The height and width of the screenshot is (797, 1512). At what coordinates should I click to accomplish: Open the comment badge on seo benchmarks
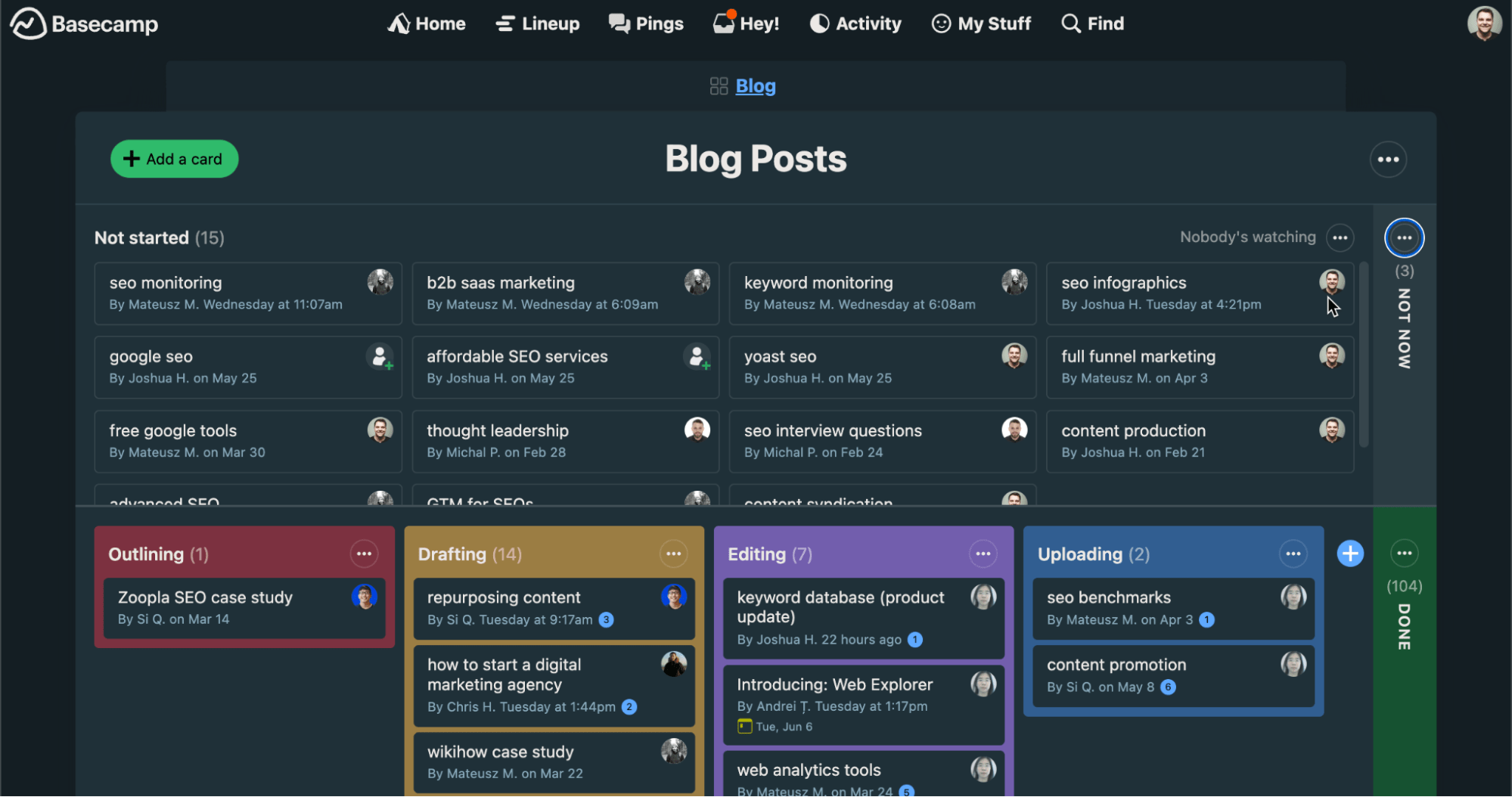1207,620
